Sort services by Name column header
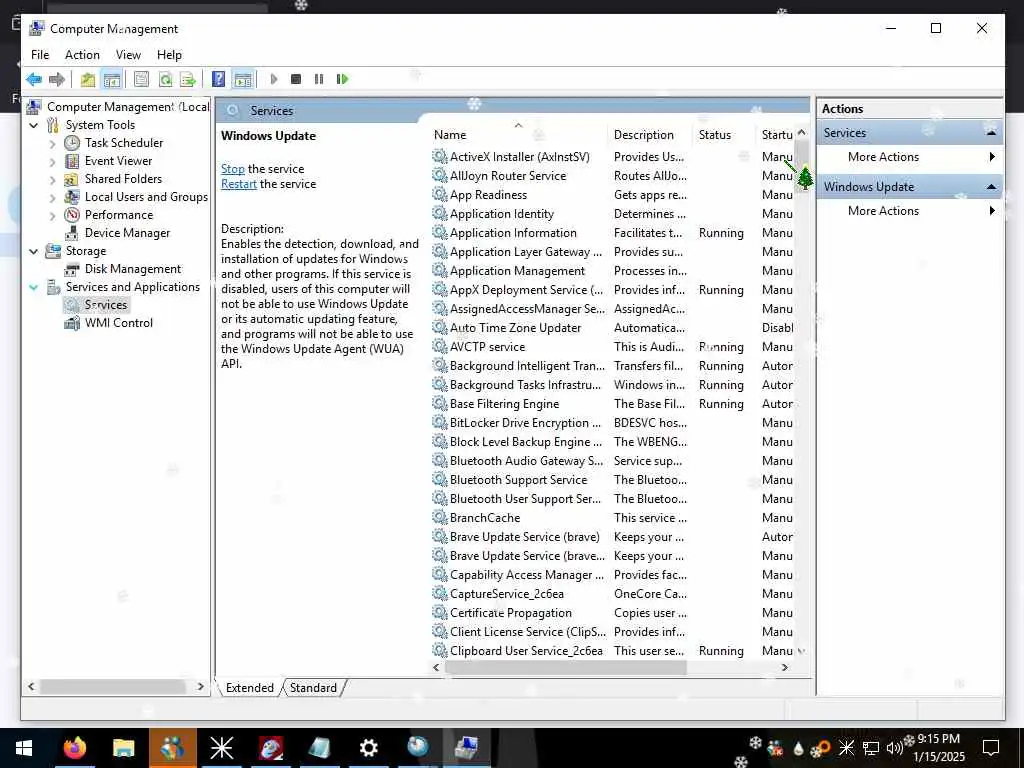The height and width of the screenshot is (768, 1024). coord(519,135)
